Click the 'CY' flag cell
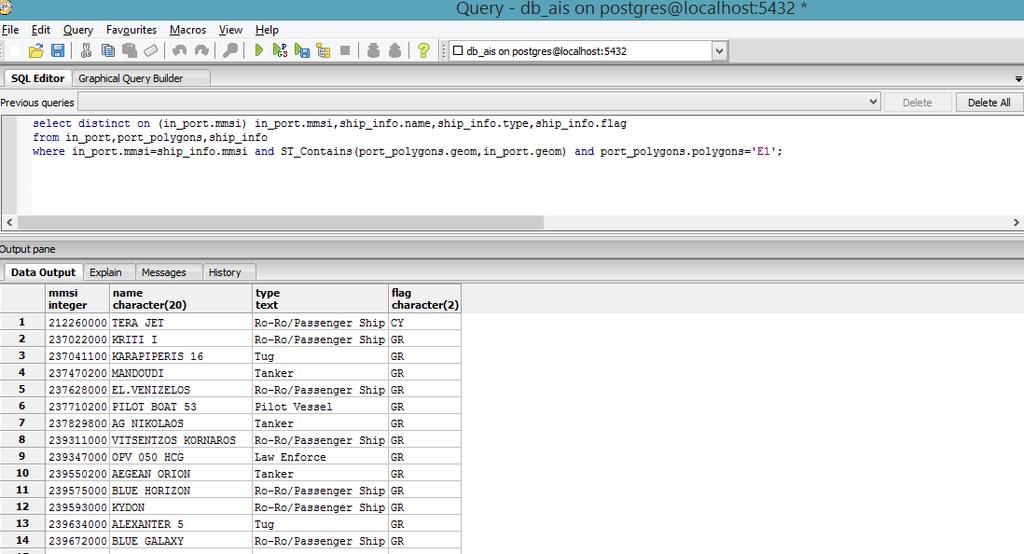 click(424, 323)
